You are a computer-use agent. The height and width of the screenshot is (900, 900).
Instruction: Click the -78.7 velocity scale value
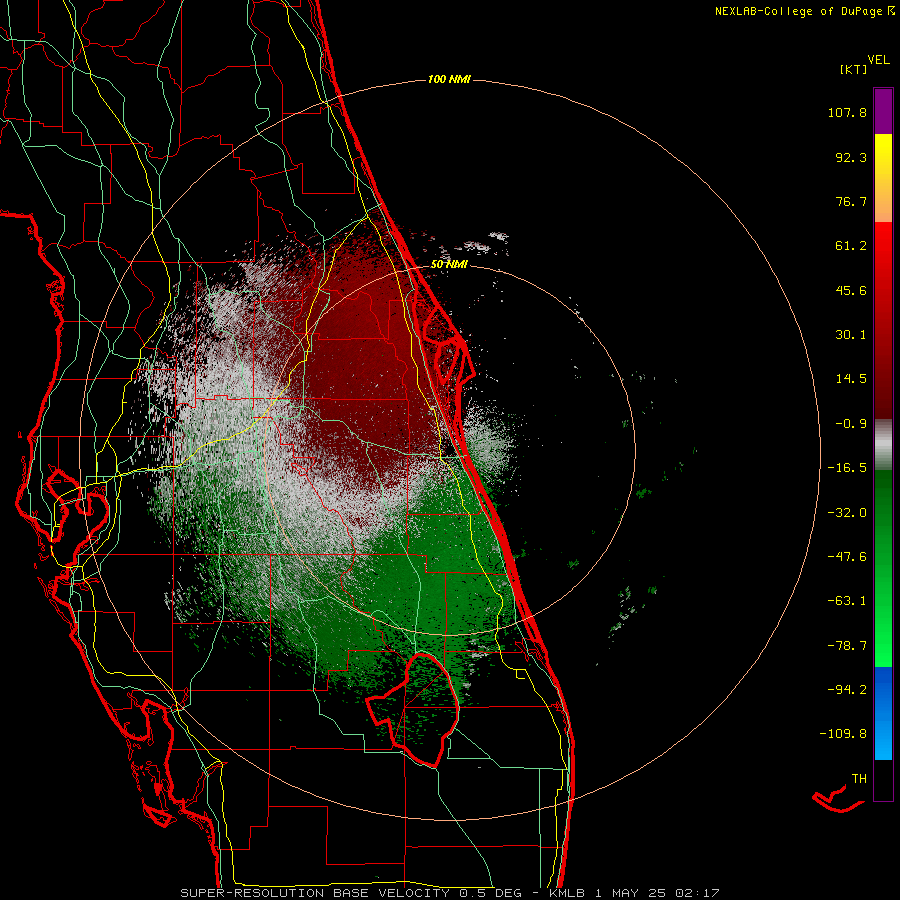point(847,646)
